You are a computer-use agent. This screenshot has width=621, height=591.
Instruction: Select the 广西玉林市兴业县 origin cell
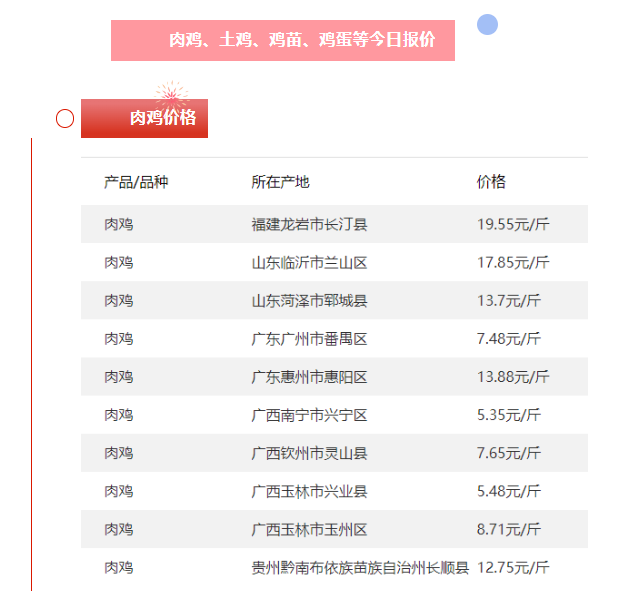(x=309, y=491)
